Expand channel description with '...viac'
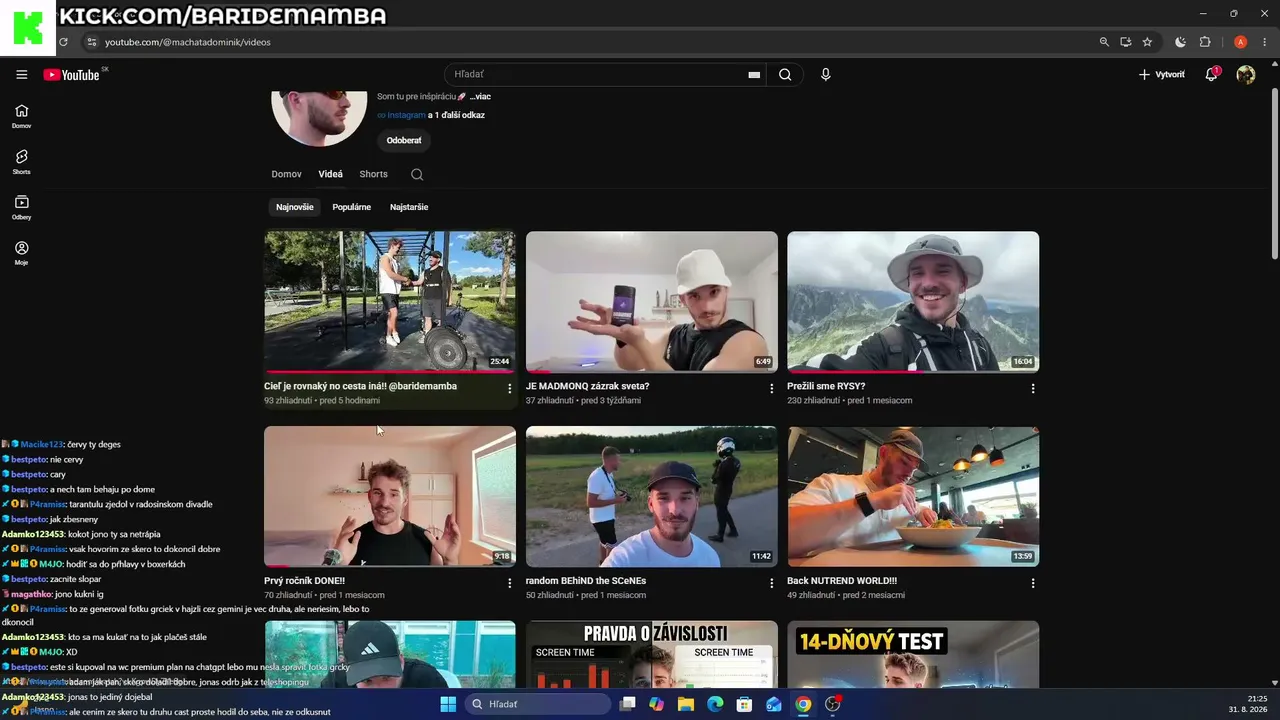1280x720 pixels. pyautogui.click(x=480, y=96)
